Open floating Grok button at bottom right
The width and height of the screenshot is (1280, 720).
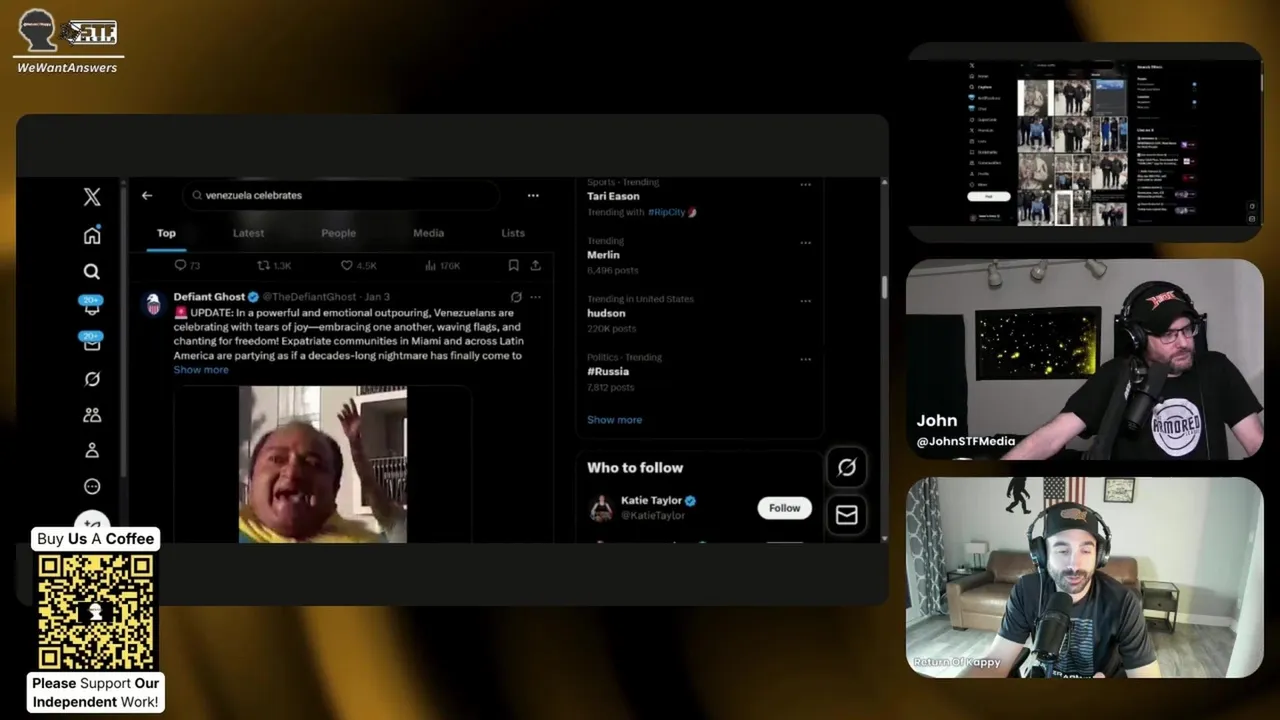847,467
